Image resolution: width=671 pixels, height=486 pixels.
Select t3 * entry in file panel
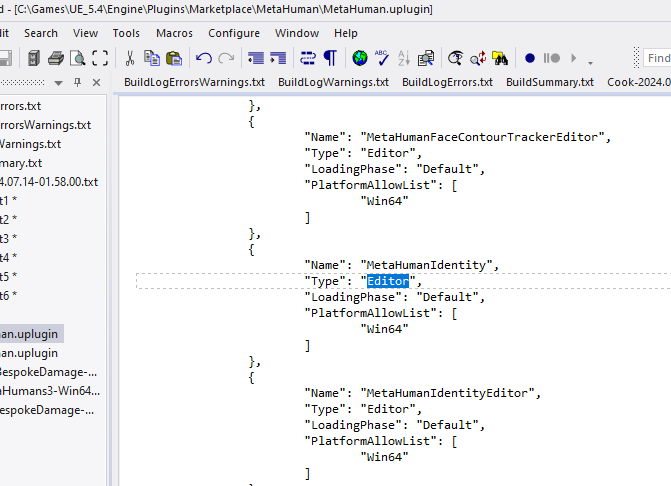click(9, 238)
